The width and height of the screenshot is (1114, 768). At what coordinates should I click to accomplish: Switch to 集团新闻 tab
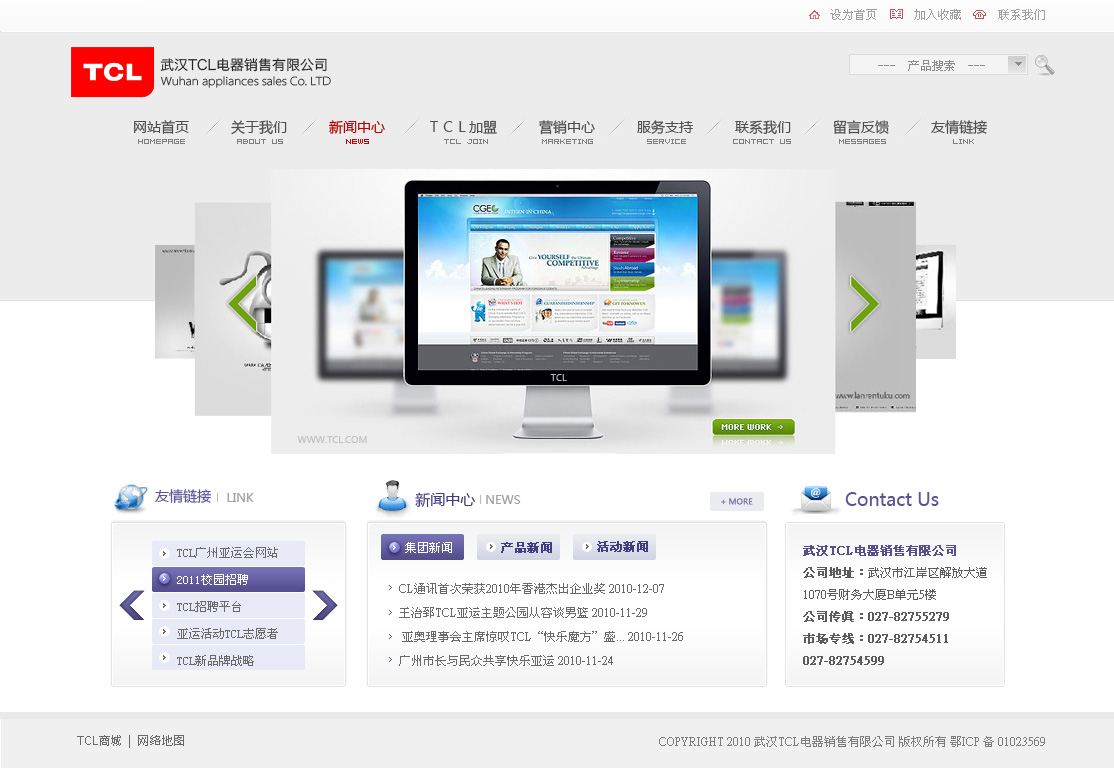[423, 547]
